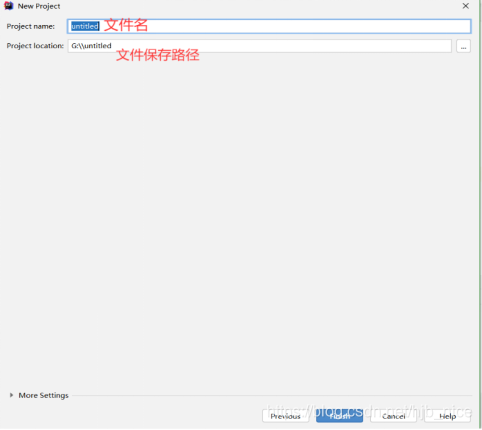Click the IntelliJ icon in the title bar
The width and height of the screenshot is (482, 430).
[x=9, y=6]
